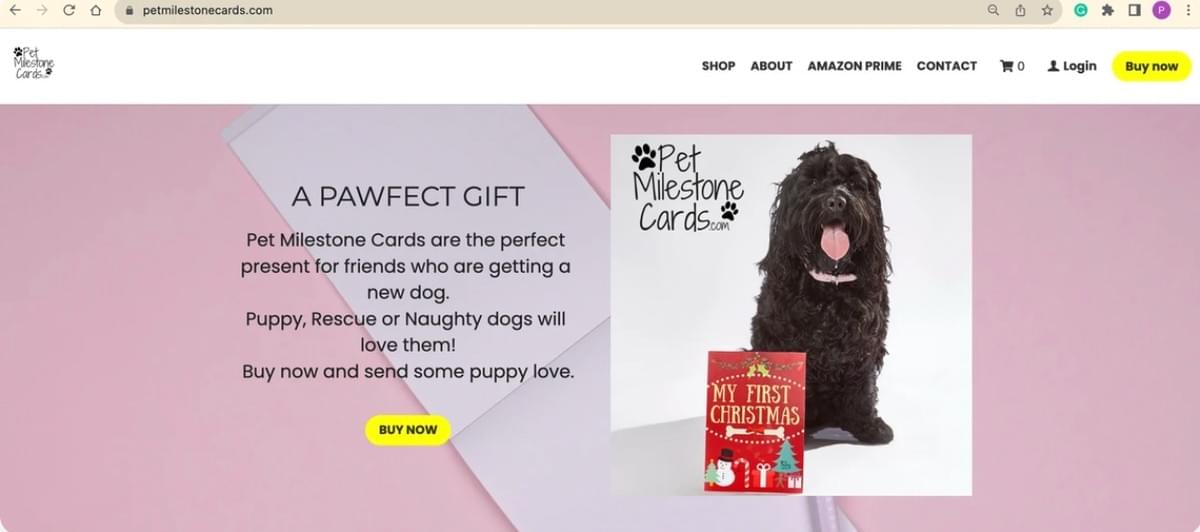Go to the ABOUT page
This screenshot has width=1200, height=532.
click(771, 66)
